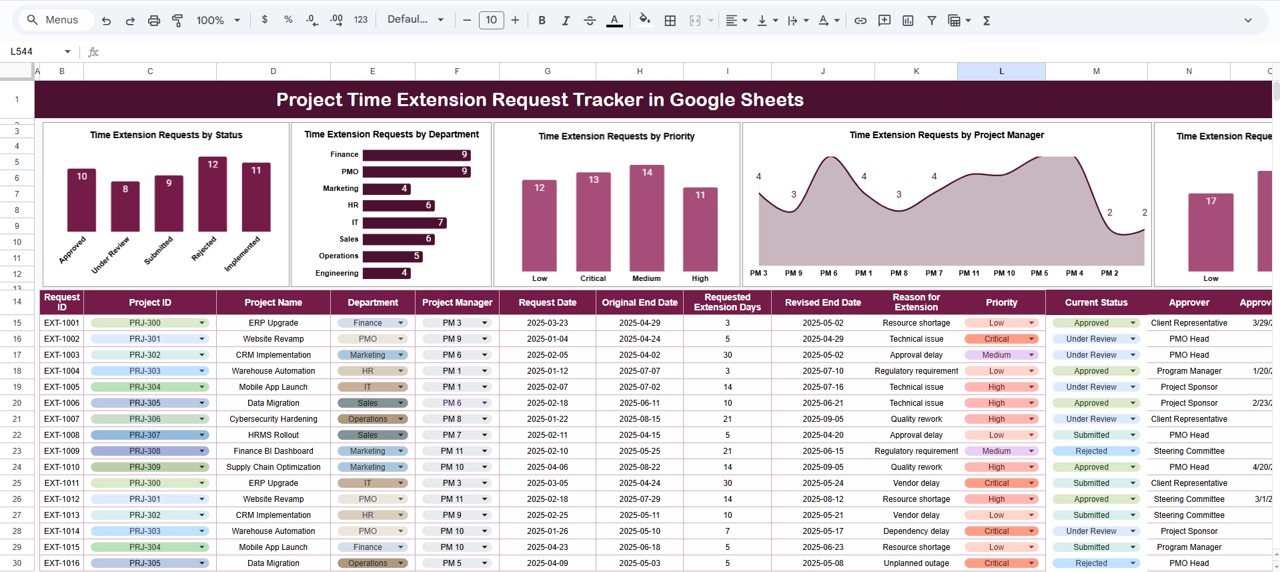Image resolution: width=1280 pixels, height=572 pixels.
Task: Toggle italic formatting
Action: click(566, 20)
